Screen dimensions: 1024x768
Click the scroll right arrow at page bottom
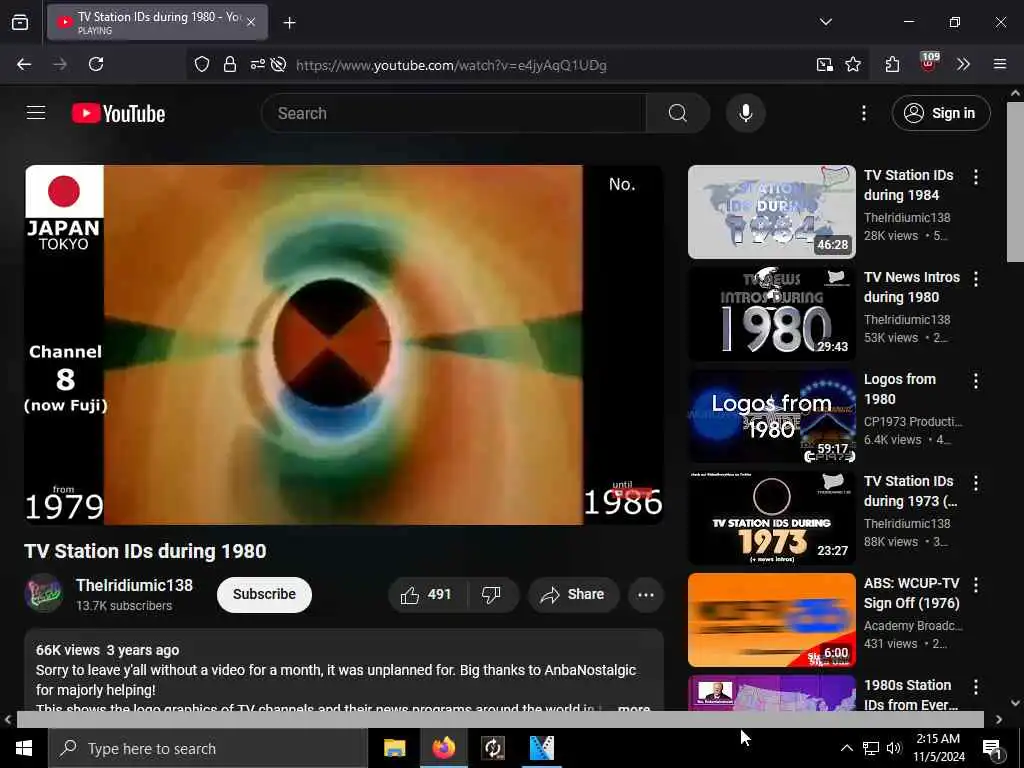[999, 719]
